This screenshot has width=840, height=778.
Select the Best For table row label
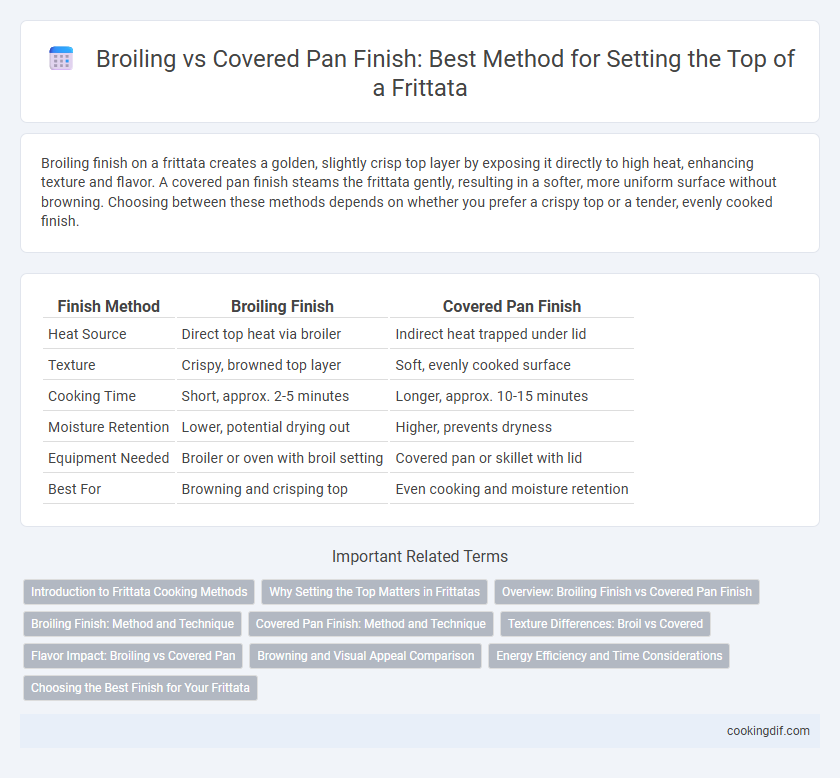74,489
